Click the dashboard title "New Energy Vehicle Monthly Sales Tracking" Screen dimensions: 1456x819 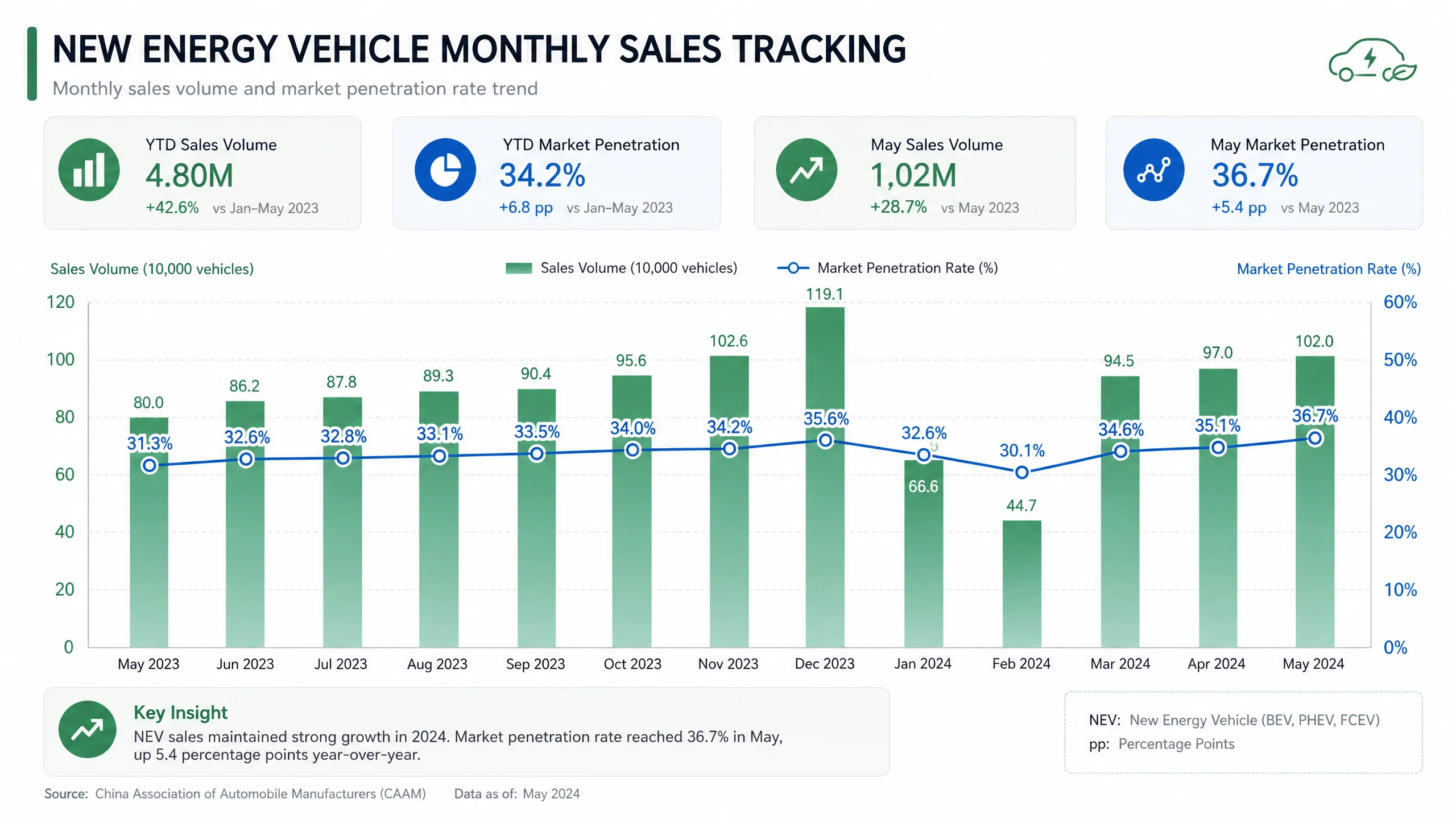pyautogui.click(x=479, y=49)
